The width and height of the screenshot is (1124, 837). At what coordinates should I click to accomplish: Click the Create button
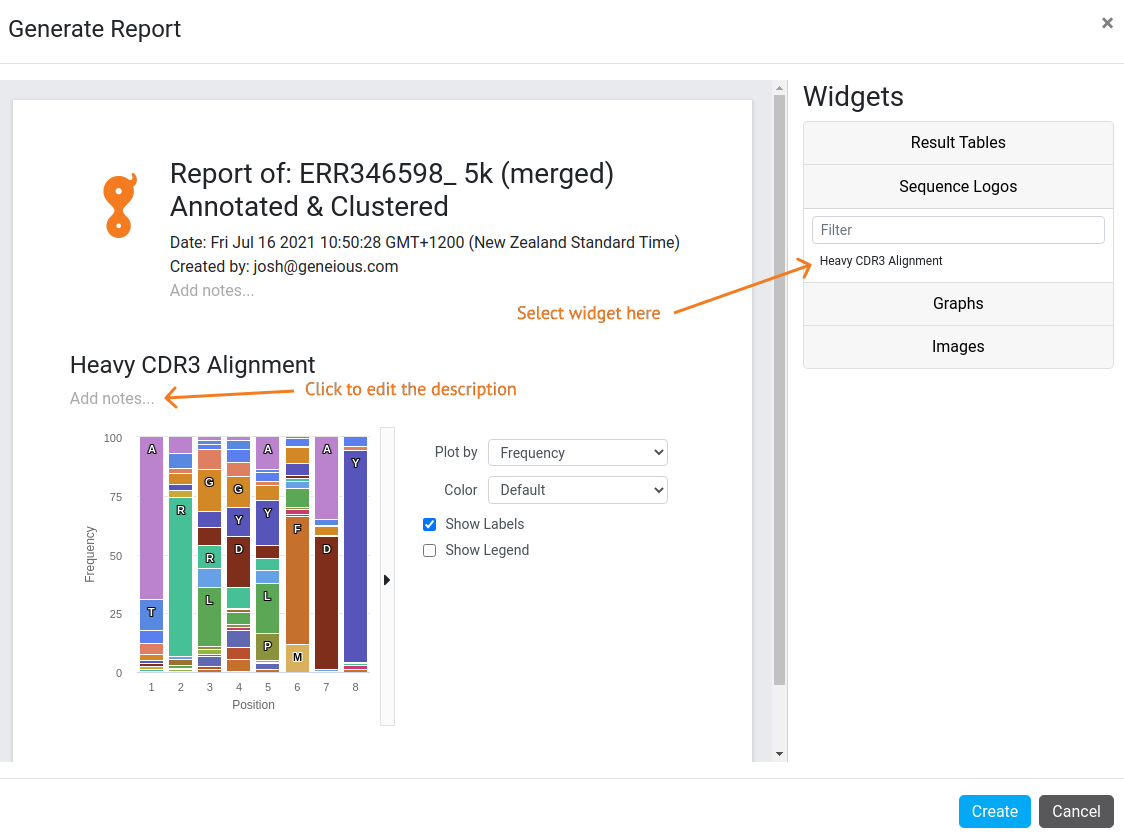(x=994, y=811)
